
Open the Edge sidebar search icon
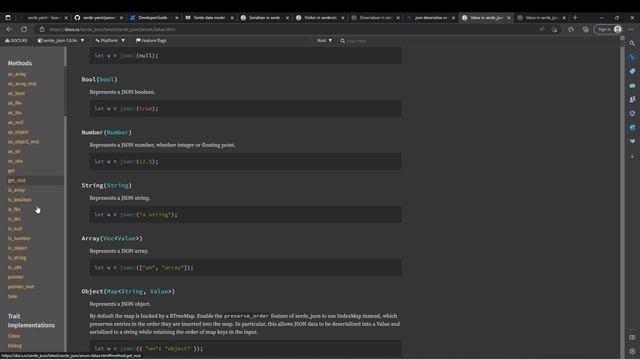tap(632, 43)
